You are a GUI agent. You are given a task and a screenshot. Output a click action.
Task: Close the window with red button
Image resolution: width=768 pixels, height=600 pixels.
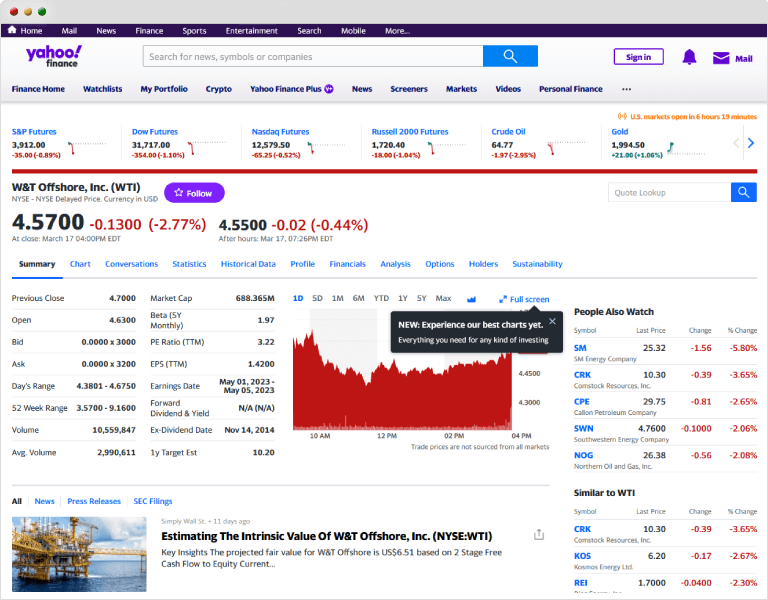tap(14, 12)
